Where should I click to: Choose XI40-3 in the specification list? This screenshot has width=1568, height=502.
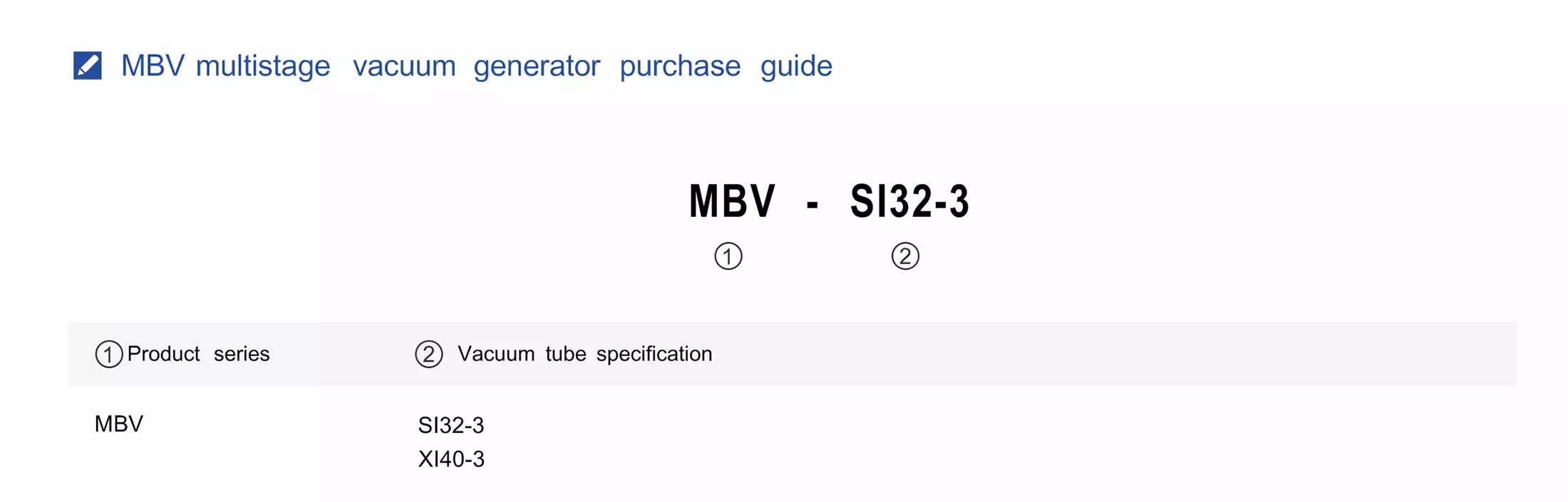coord(451,459)
